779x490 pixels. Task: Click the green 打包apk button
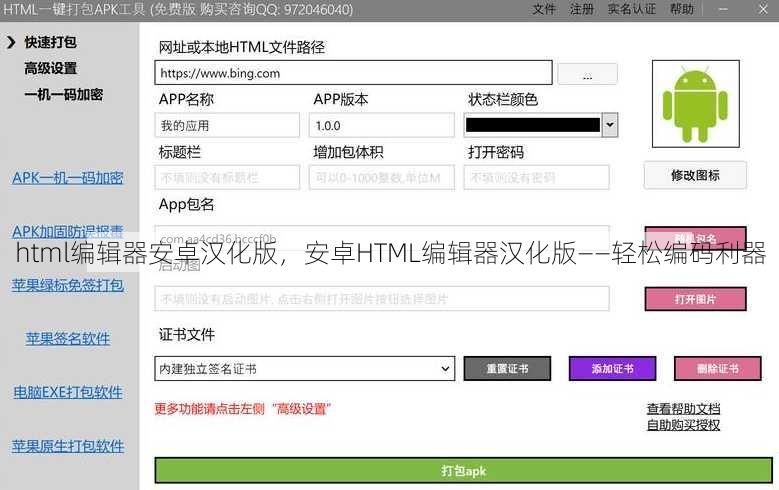(x=464, y=471)
